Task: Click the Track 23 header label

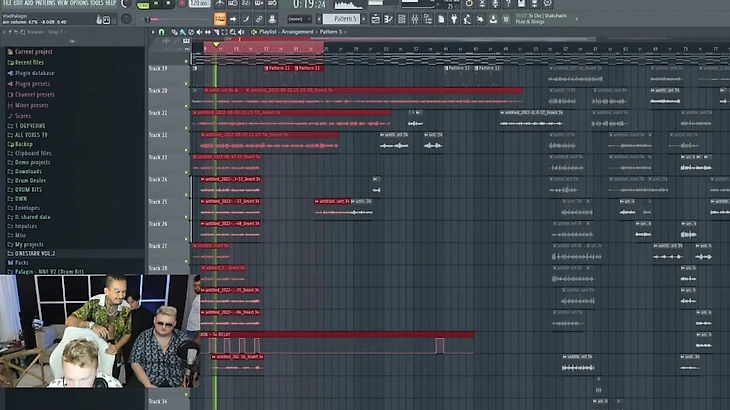Action: [x=158, y=157]
